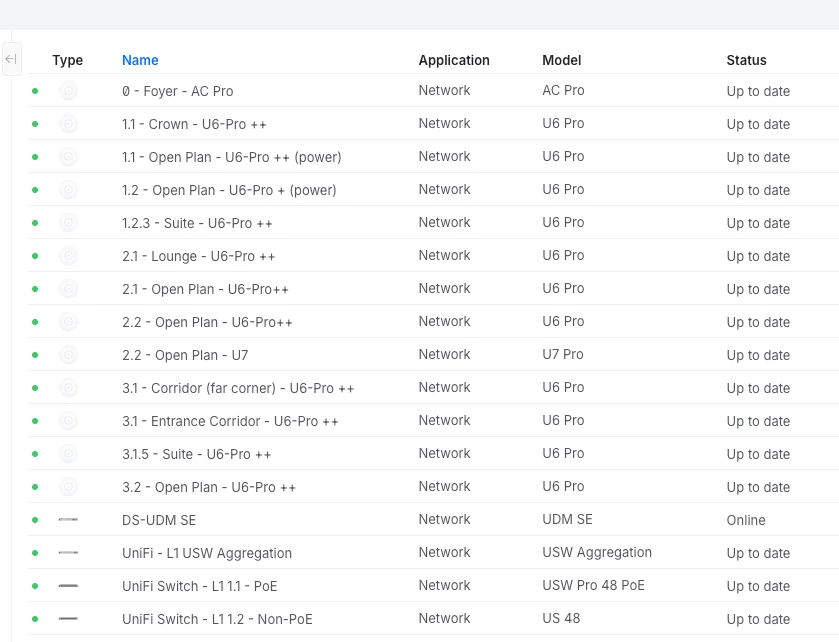Screen dimensions: 839x642
Task: Click the Application column header
Action: tap(454, 60)
